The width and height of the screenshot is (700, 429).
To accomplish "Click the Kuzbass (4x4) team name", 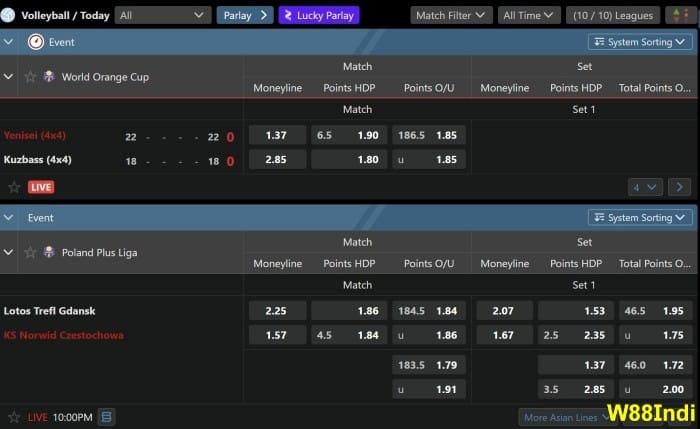I will [x=38, y=159].
